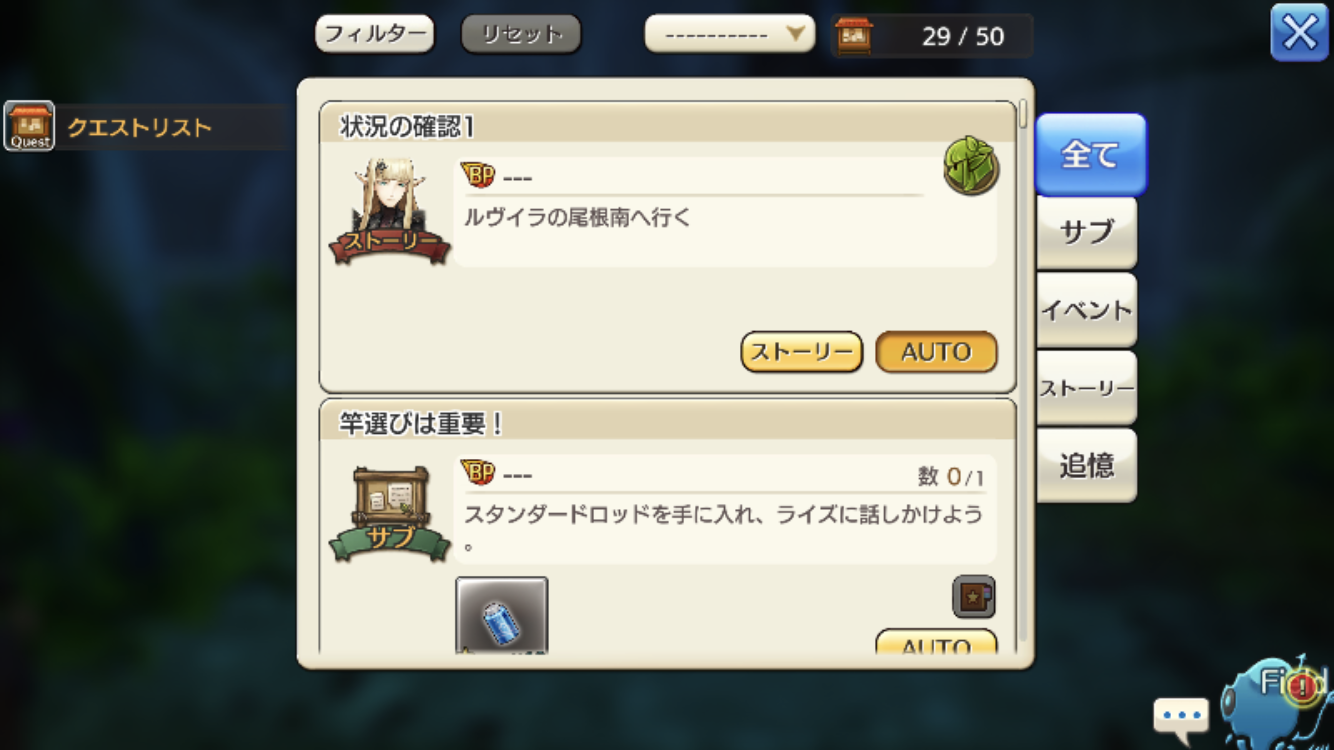Click the blue rod reward item thumbnail
The width and height of the screenshot is (1334, 750).
(x=502, y=616)
